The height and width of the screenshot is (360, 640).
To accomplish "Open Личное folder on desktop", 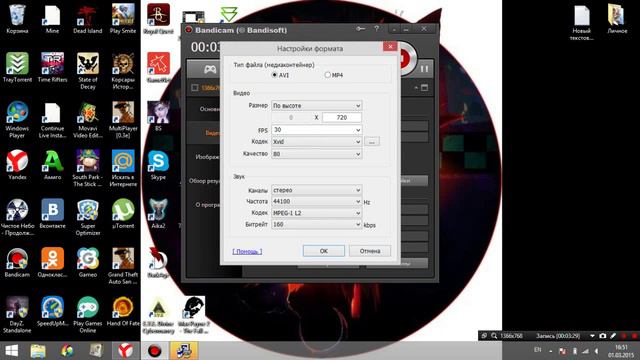I will coord(617,19).
